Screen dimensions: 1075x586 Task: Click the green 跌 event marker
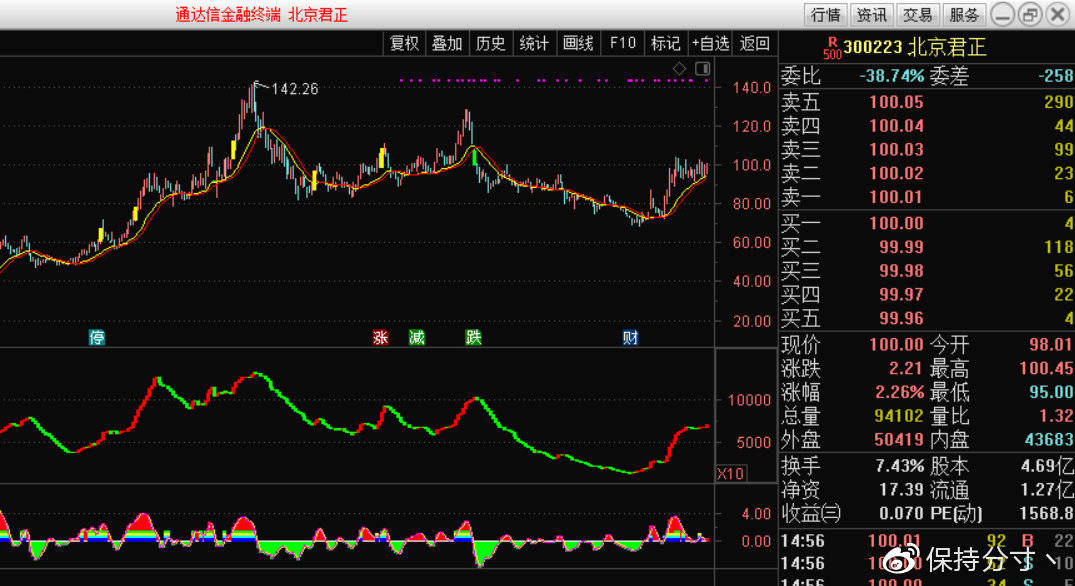473,337
